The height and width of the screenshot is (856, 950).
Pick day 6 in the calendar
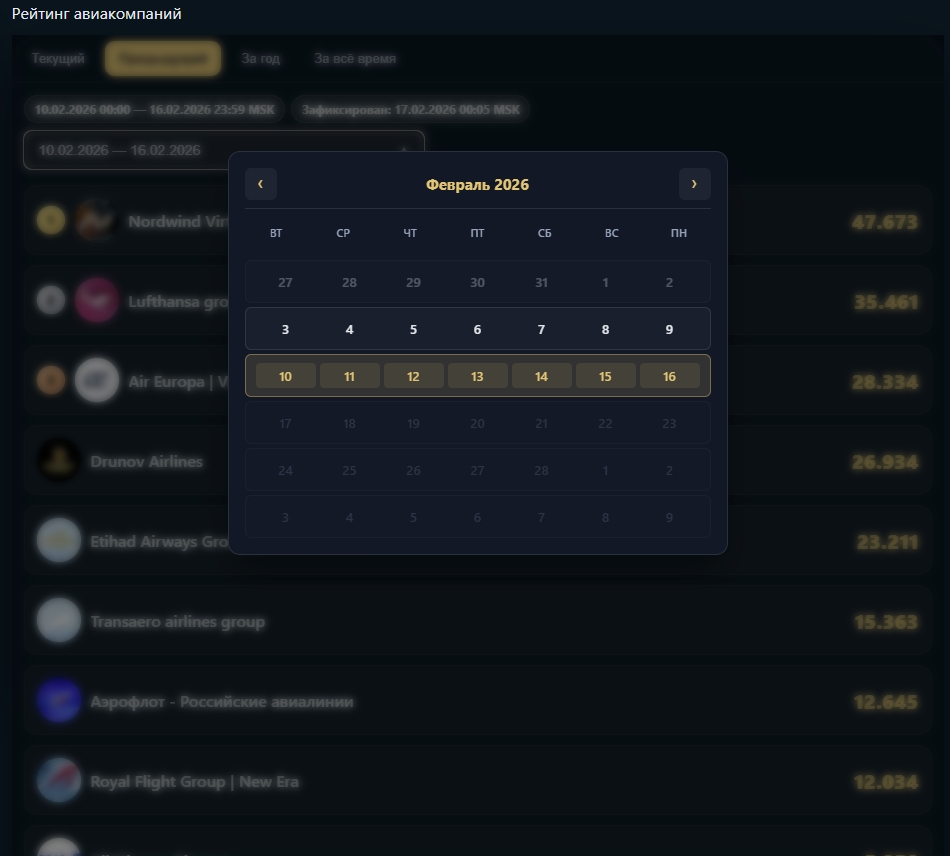477,329
